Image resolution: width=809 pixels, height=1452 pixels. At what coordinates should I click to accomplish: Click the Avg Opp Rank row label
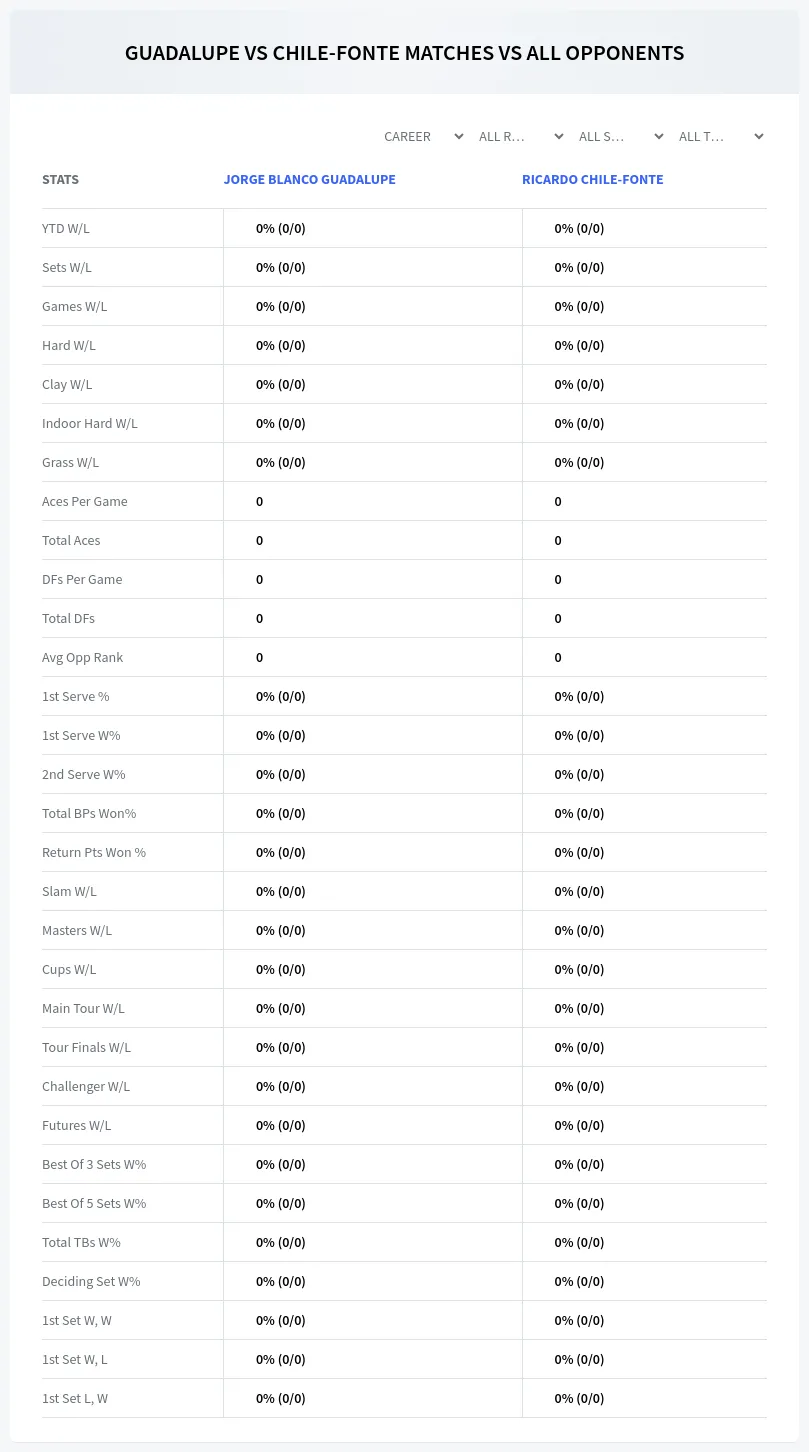tap(83, 657)
